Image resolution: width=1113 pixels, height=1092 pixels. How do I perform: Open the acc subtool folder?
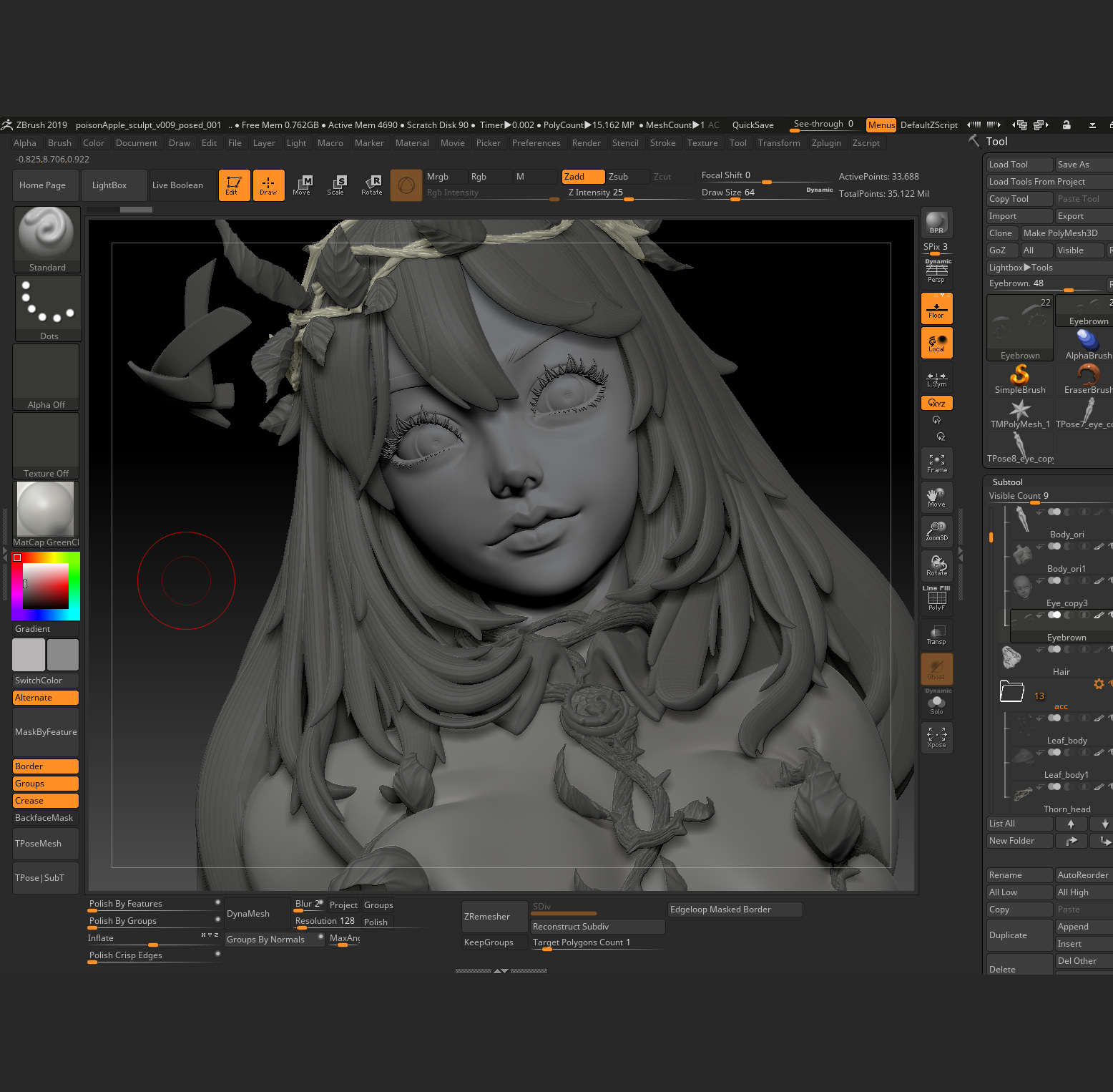tap(1011, 691)
